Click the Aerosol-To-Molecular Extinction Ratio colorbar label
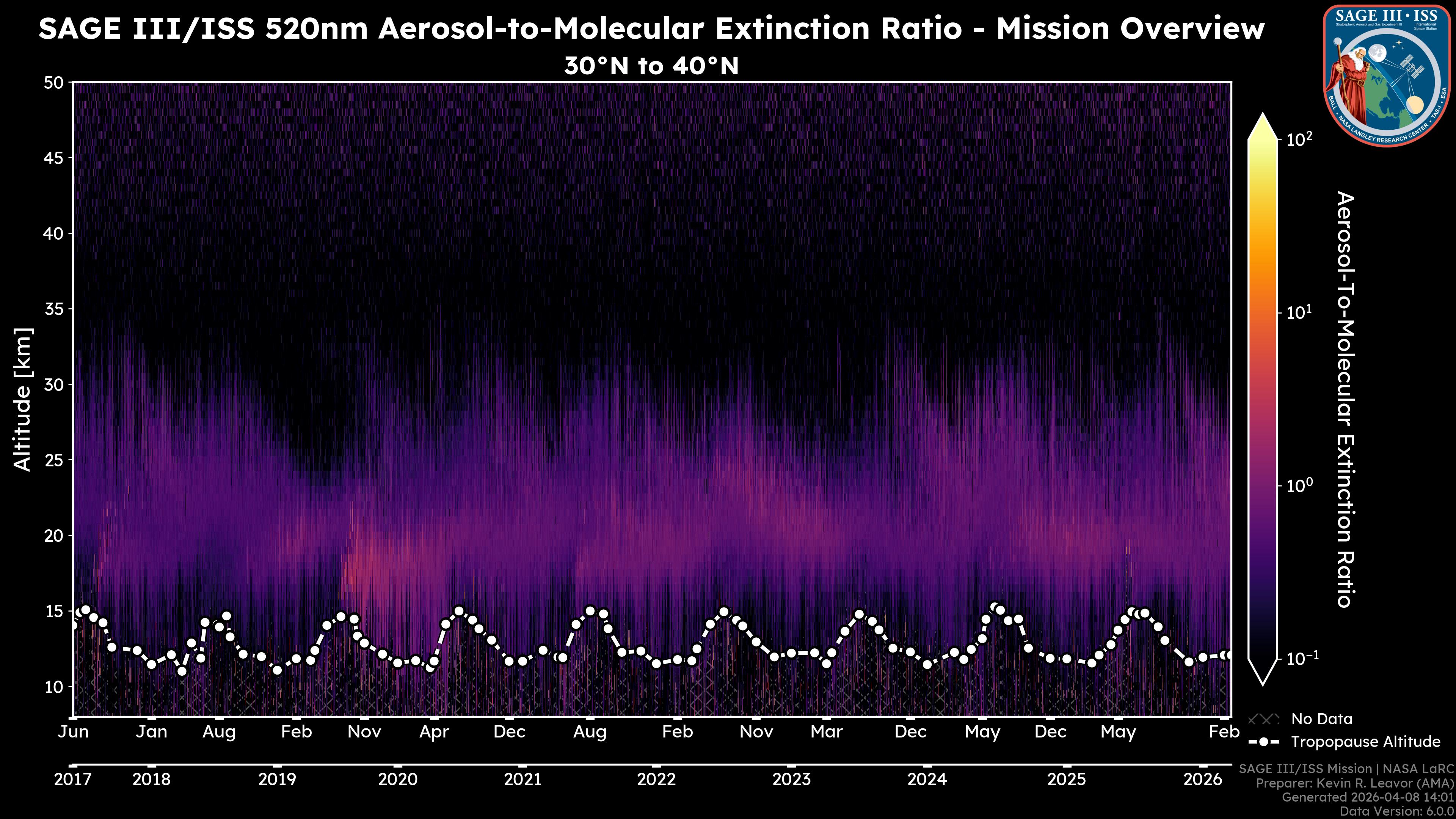 [x=1344, y=399]
